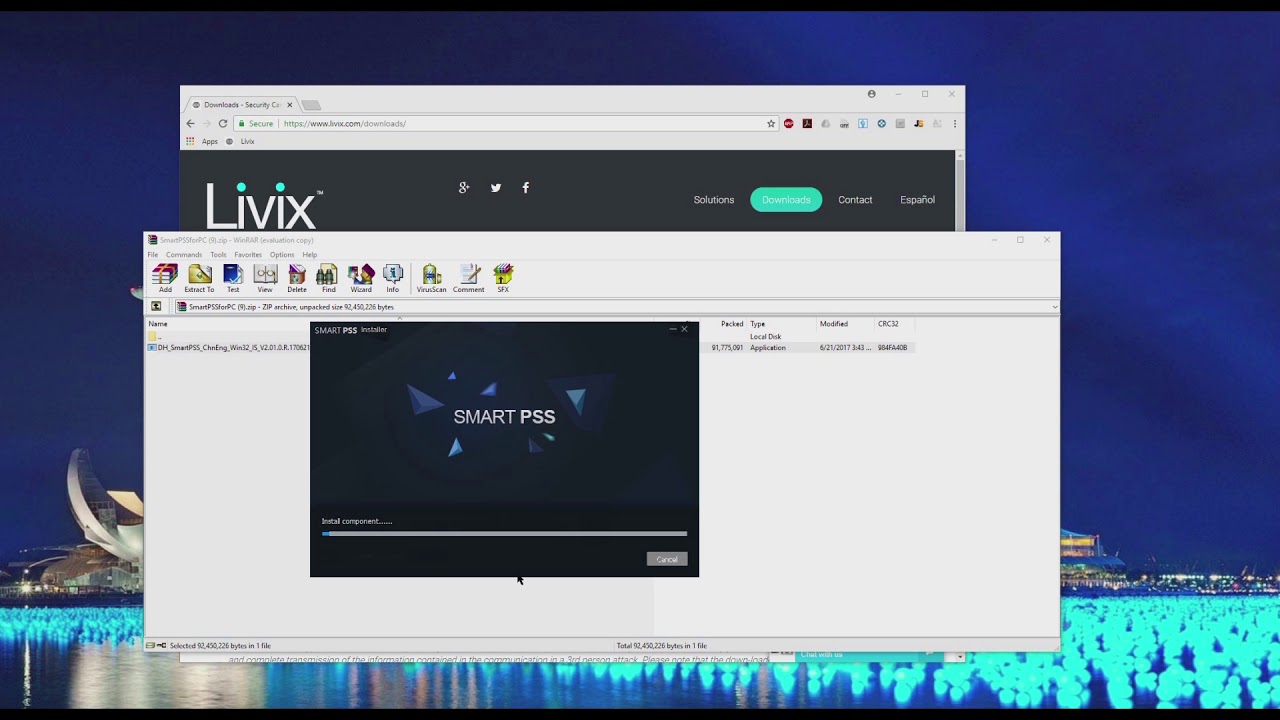1280x720 pixels.
Task: Click the SFX toolbar icon
Action: coord(503,278)
